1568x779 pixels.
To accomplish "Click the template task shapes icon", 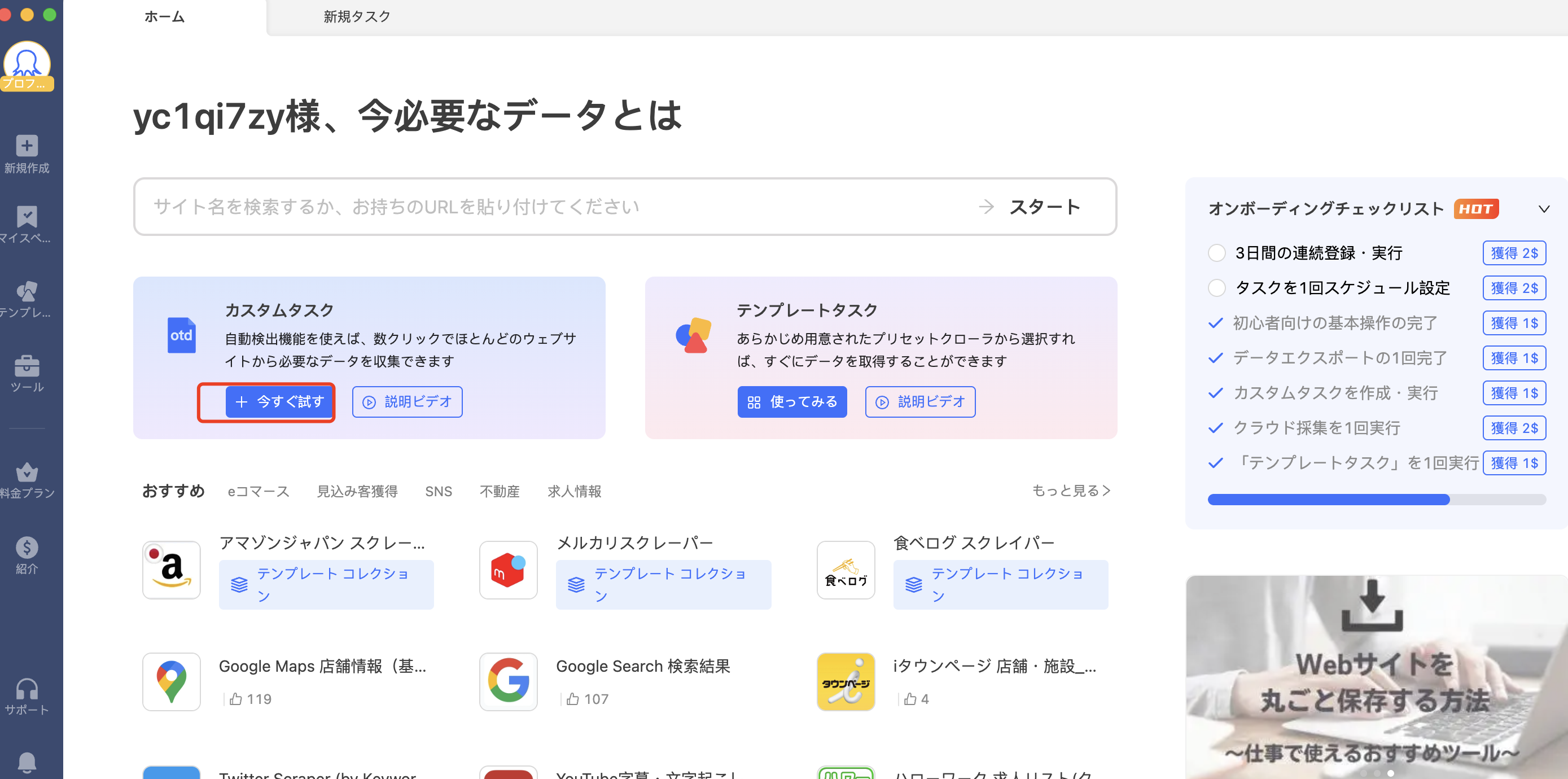I will pos(693,335).
